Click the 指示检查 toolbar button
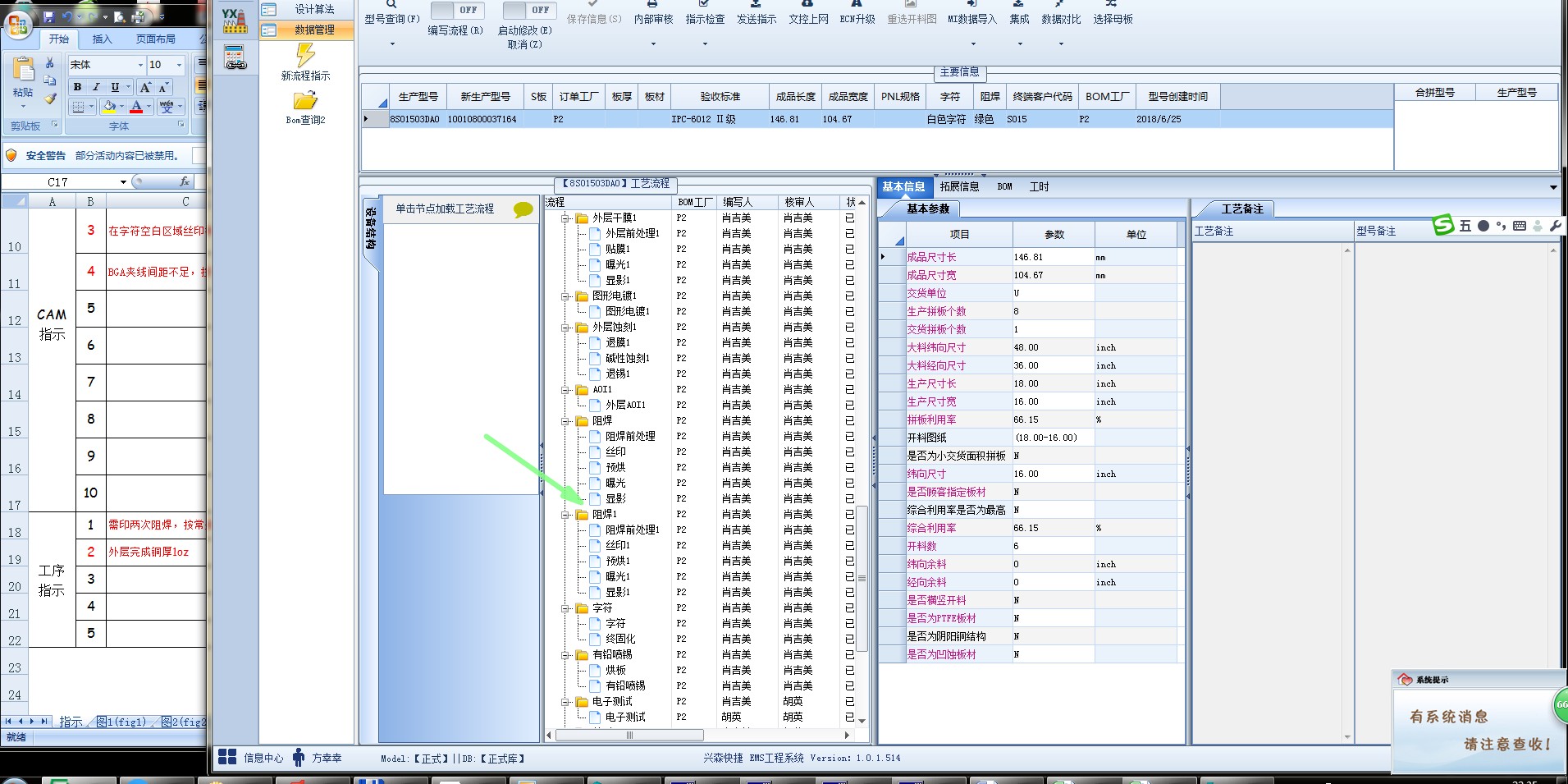 point(705,19)
